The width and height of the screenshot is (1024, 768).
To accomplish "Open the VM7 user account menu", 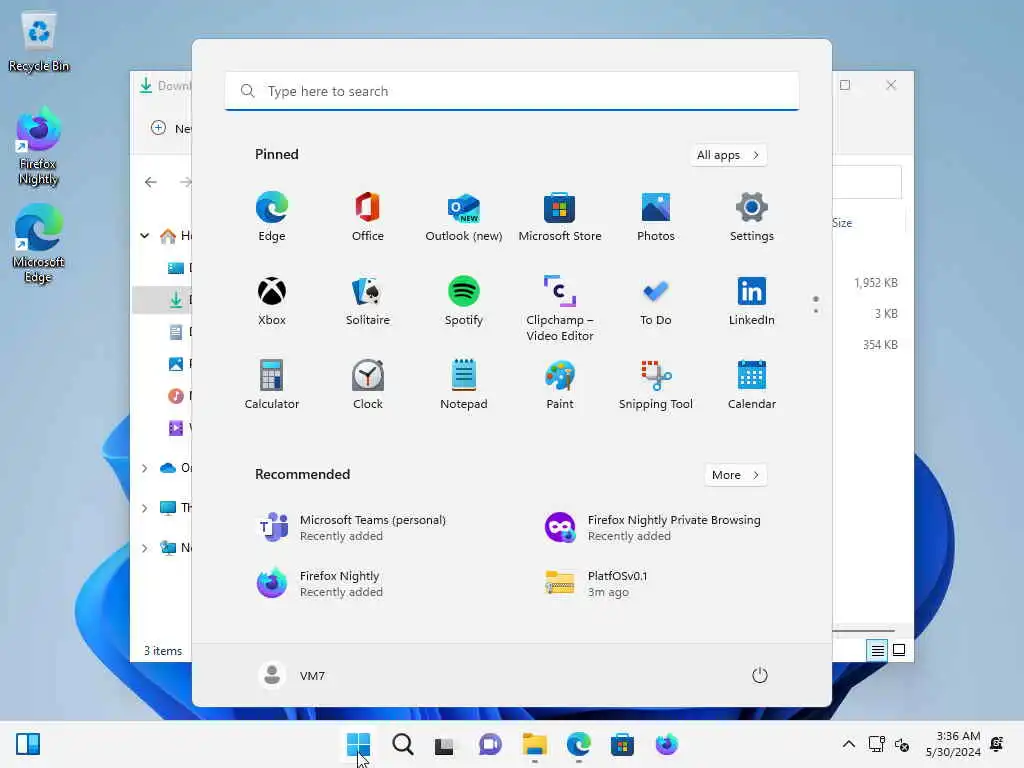I will (291, 675).
